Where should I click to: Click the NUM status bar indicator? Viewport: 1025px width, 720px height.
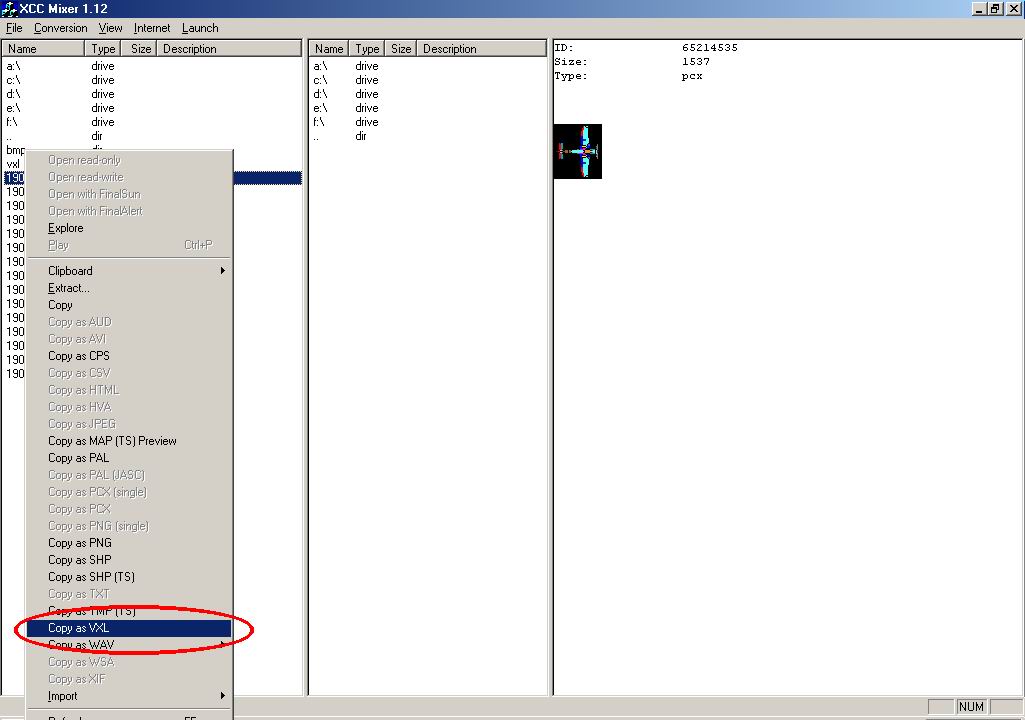point(971,706)
